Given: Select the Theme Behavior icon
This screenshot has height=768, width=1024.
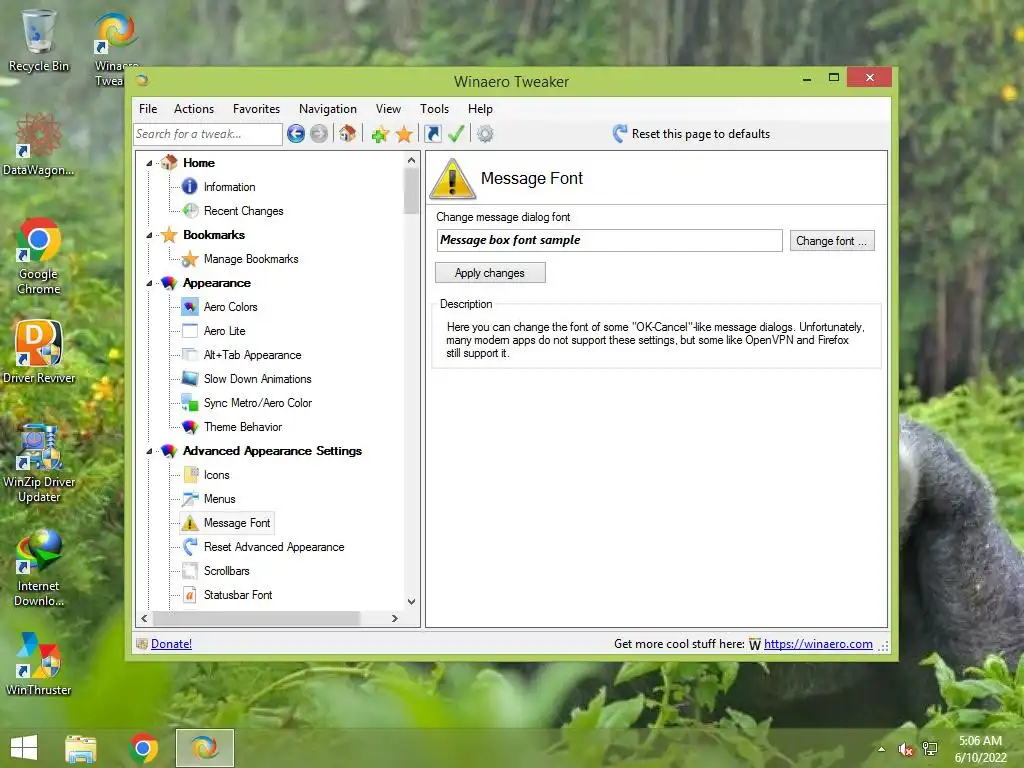Looking at the screenshot, I should (190, 426).
